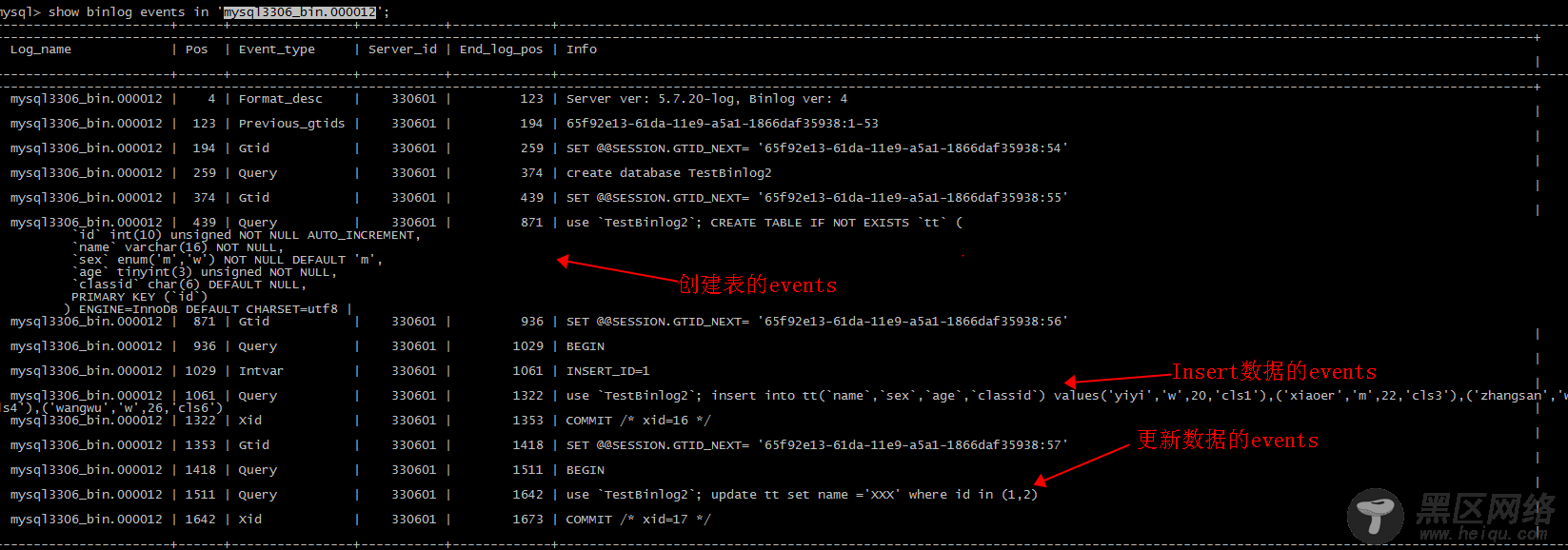Click Pos value '4' in Format_desc row
Screen dimensions: 1568x550
coord(211,99)
